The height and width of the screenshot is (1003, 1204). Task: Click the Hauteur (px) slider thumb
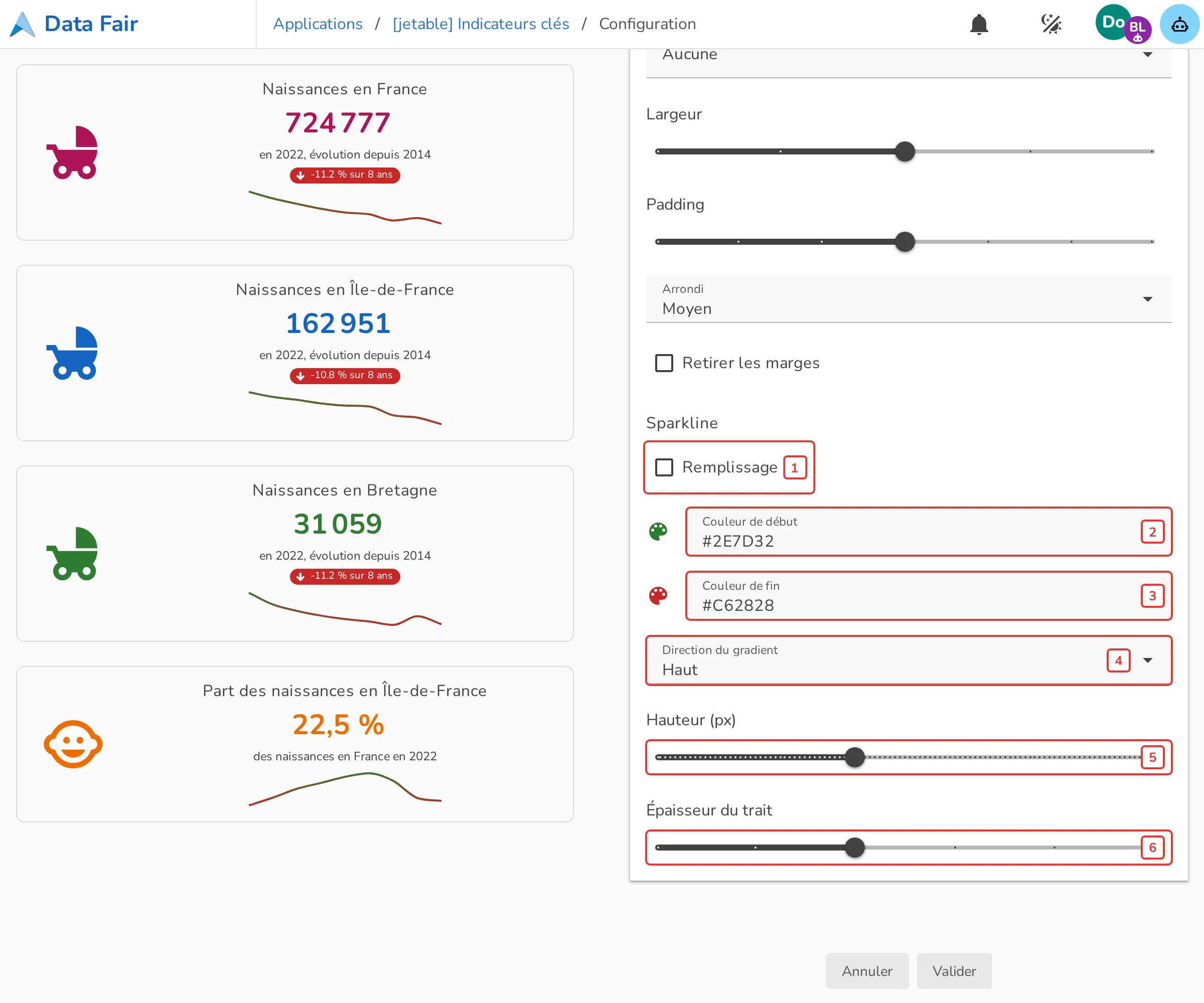tap(855, 758)
